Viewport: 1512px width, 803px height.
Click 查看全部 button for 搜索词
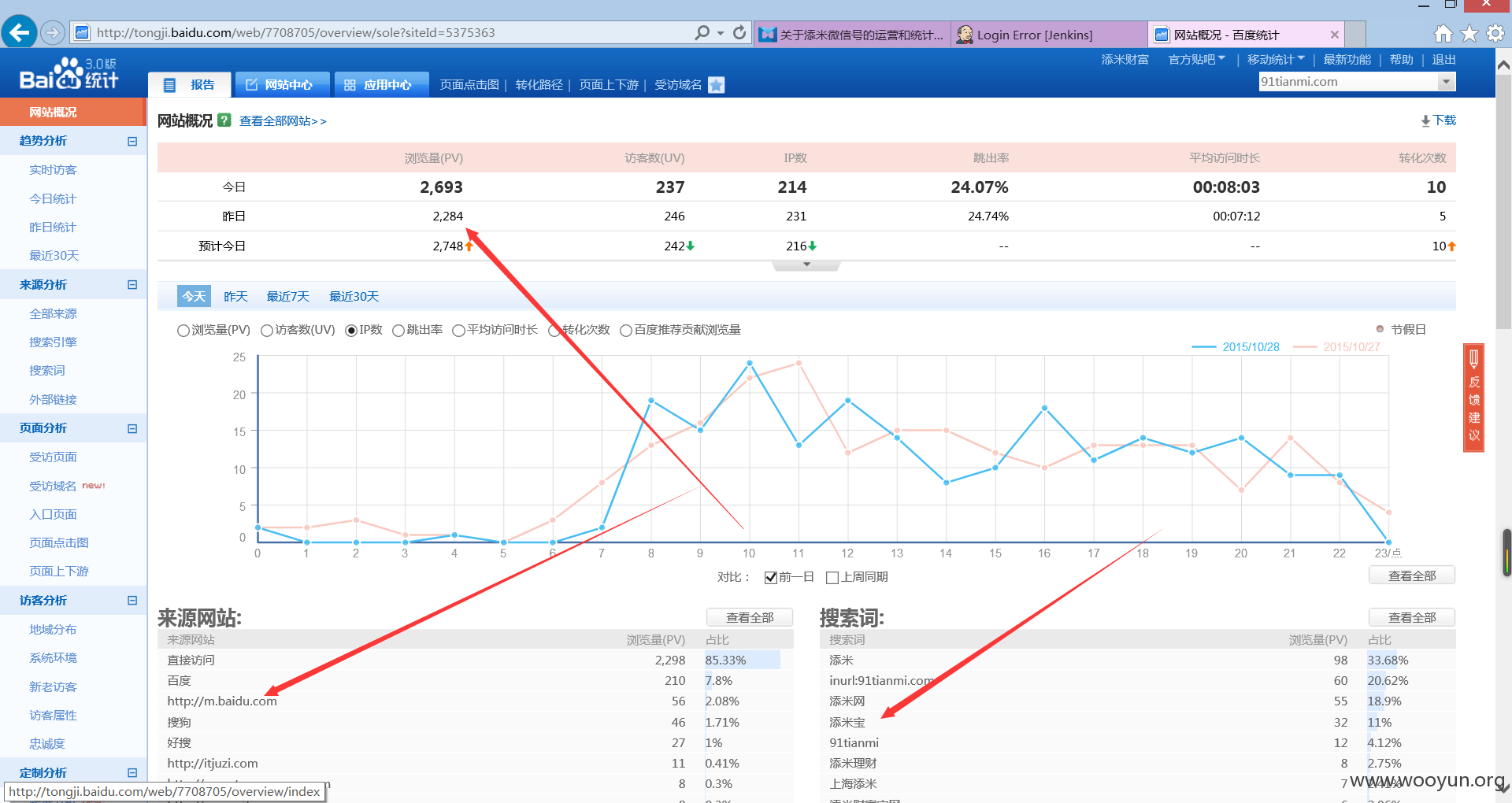click(1412, 617)
